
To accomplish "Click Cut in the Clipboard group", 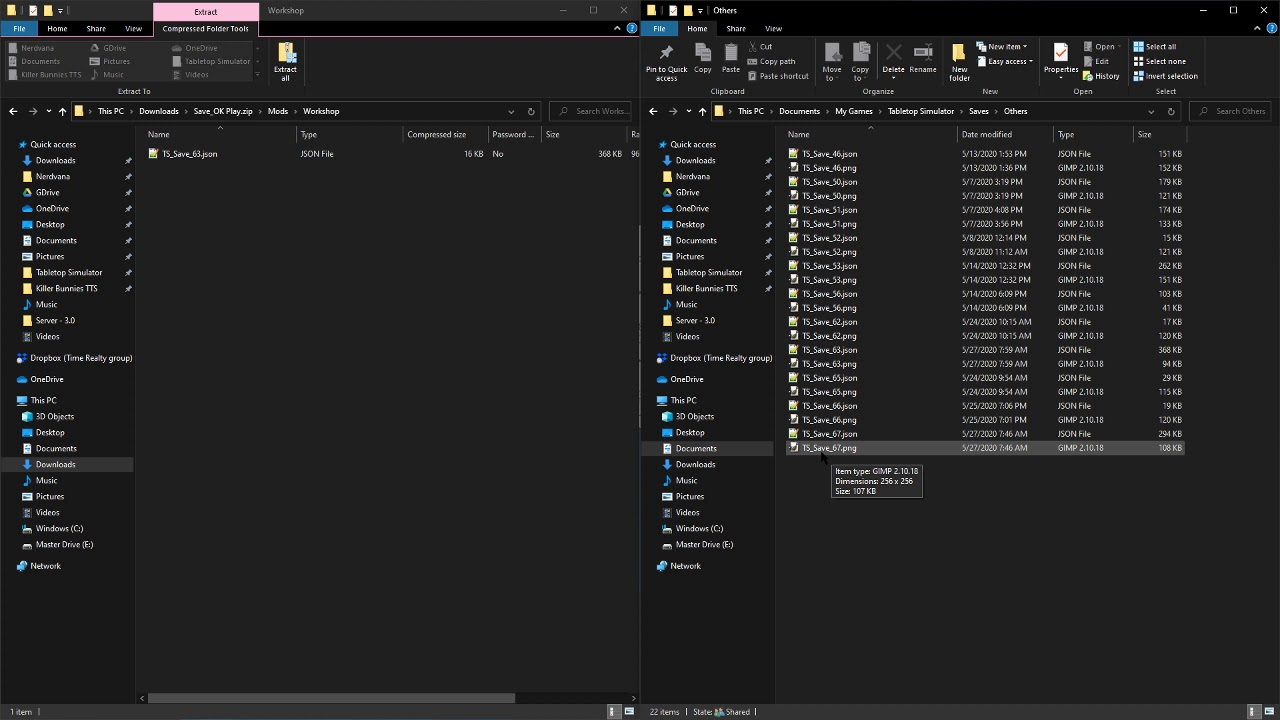I will click(759, 47).
